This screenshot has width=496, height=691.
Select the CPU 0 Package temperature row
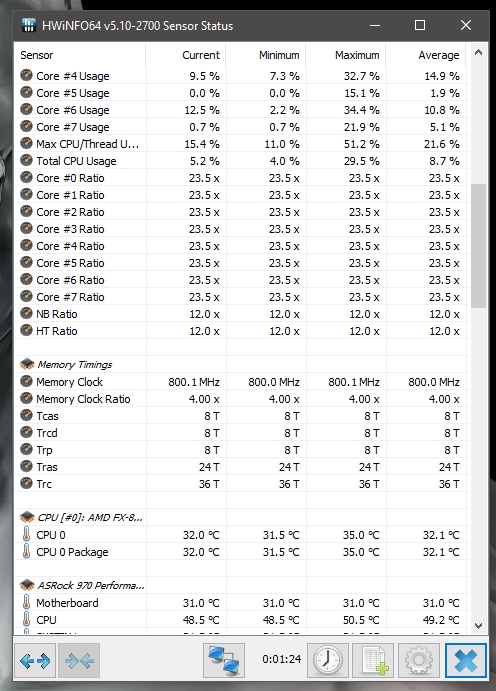242,552
